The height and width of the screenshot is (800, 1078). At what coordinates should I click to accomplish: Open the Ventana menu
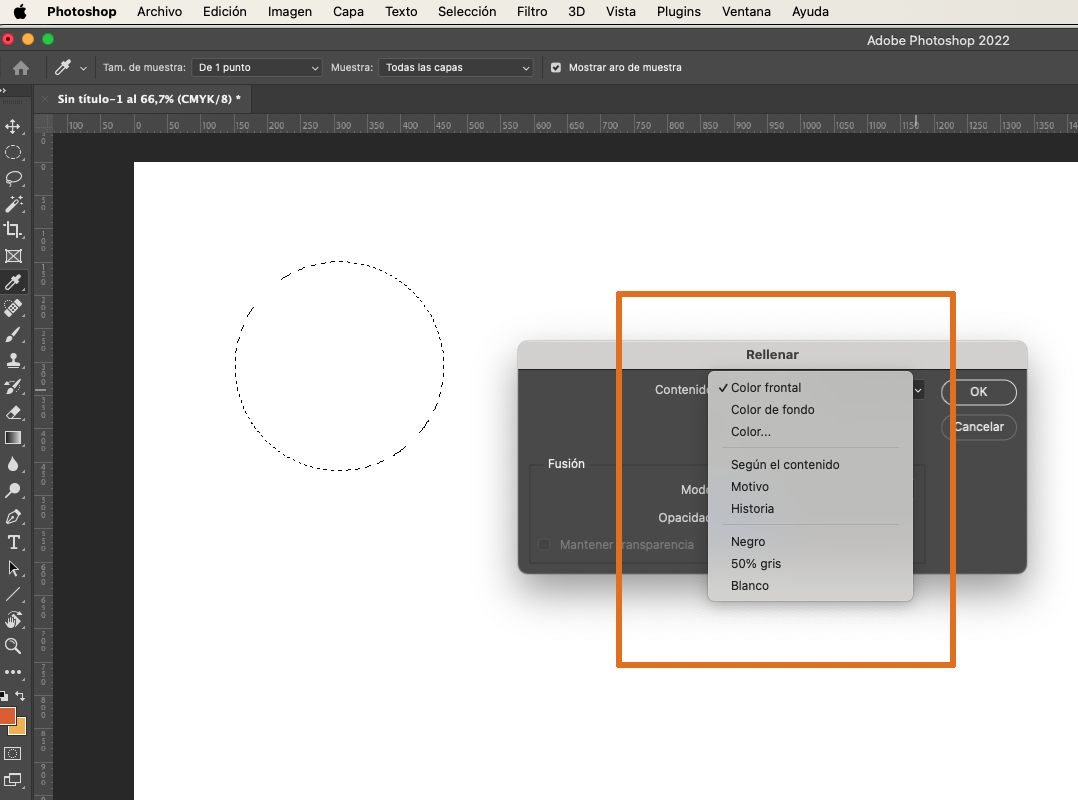coord(746,12)
